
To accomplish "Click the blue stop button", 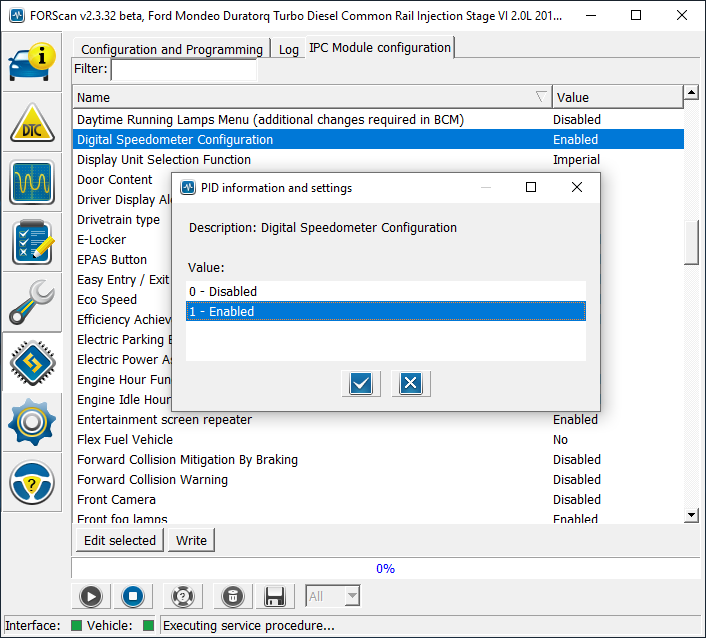I will pyautogui.click(x=132, y=597).
